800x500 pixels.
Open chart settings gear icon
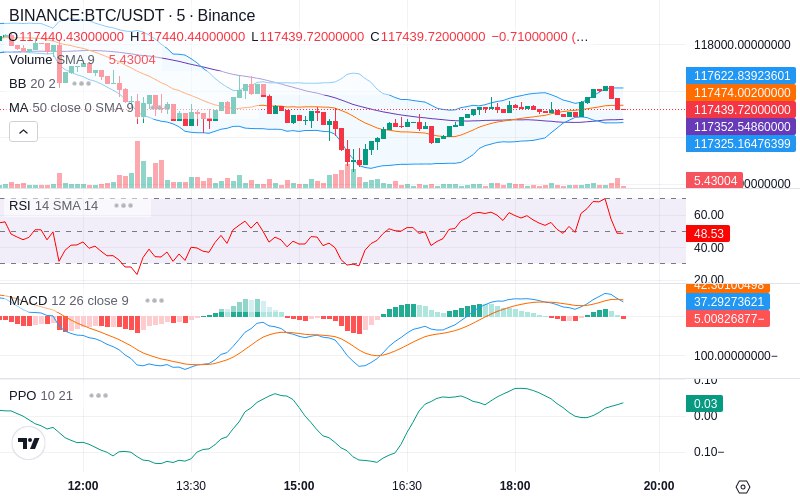743,486
